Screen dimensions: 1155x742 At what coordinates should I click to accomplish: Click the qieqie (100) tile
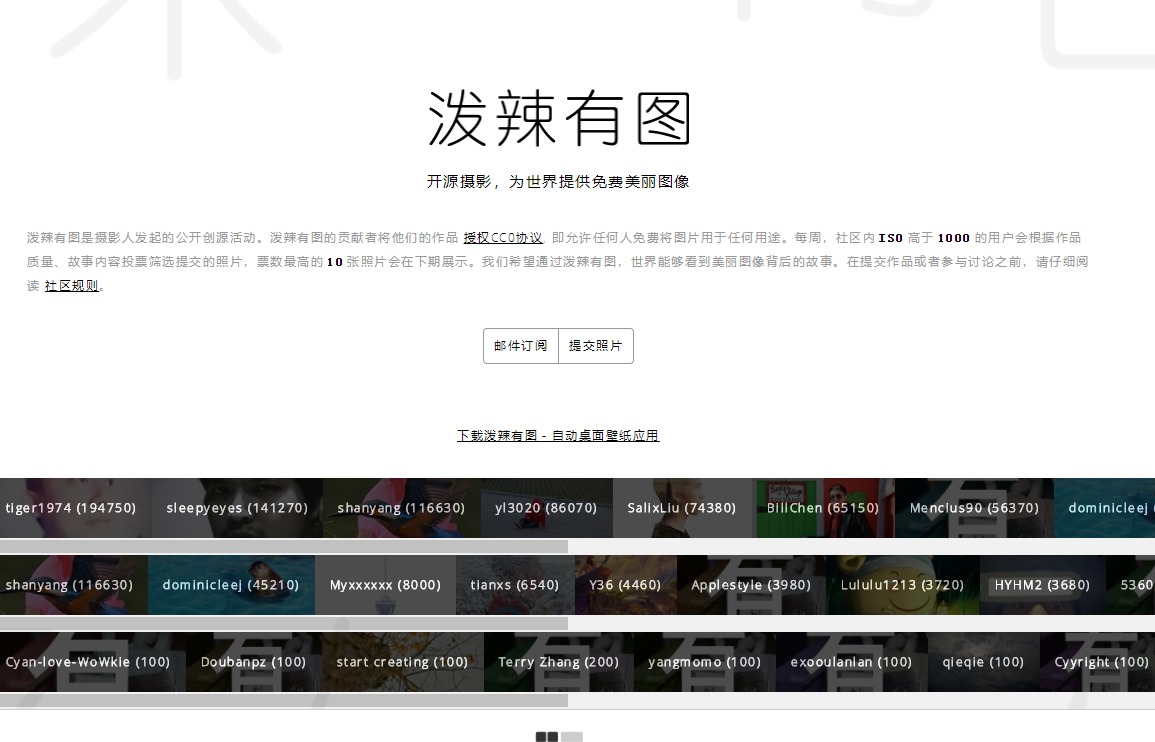click(x=984, y=662)
